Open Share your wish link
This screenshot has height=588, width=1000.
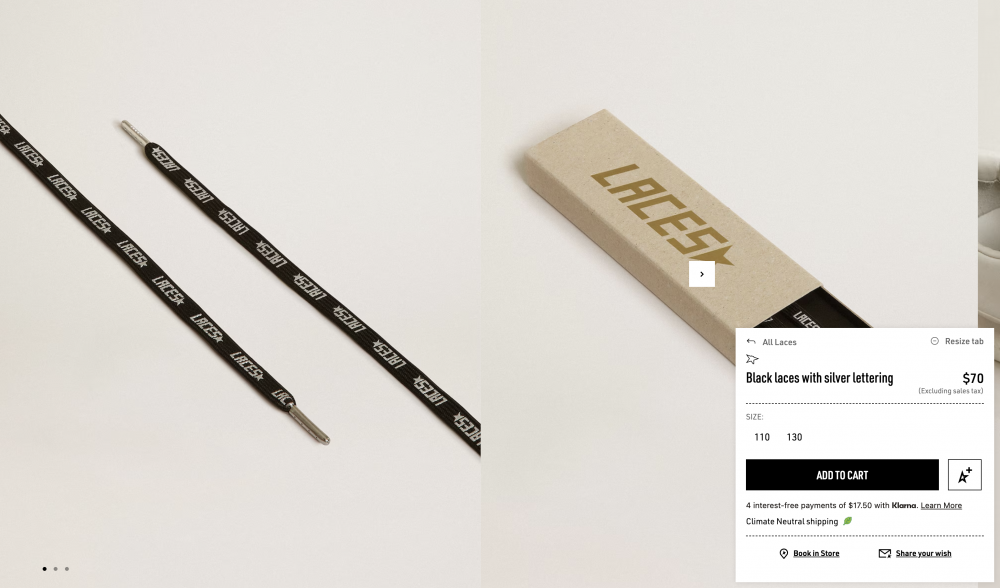tap(923, 554)
